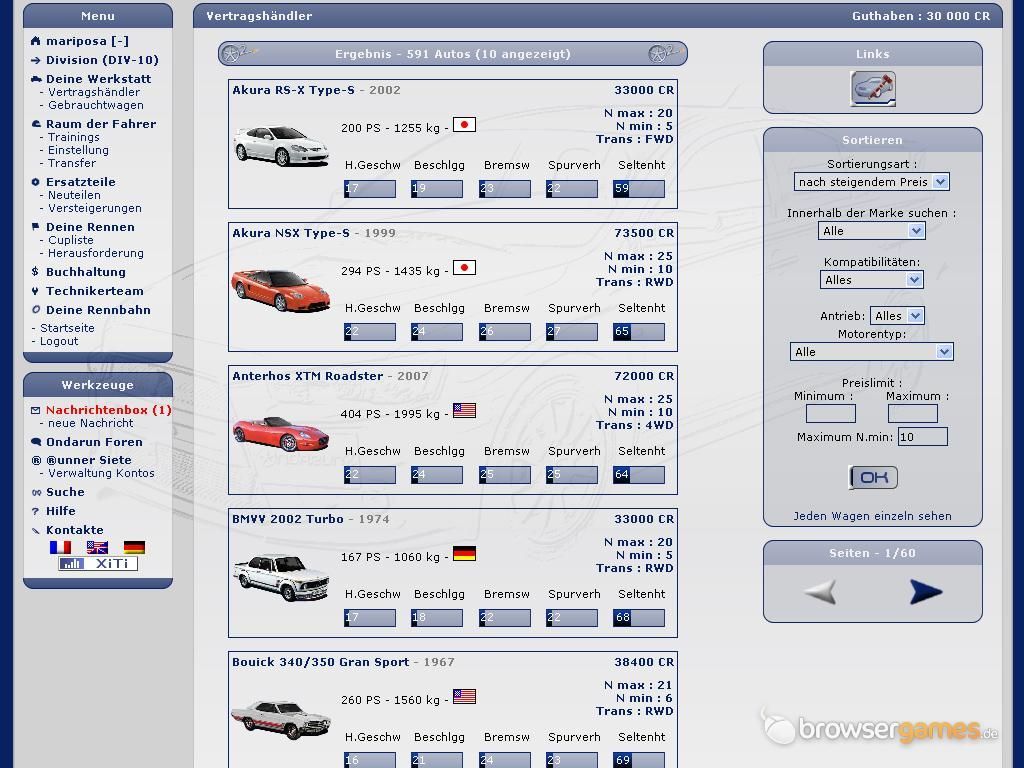Click the wheel icon left of Ergebnis header
1024x768 pixels.
[232, 54]
